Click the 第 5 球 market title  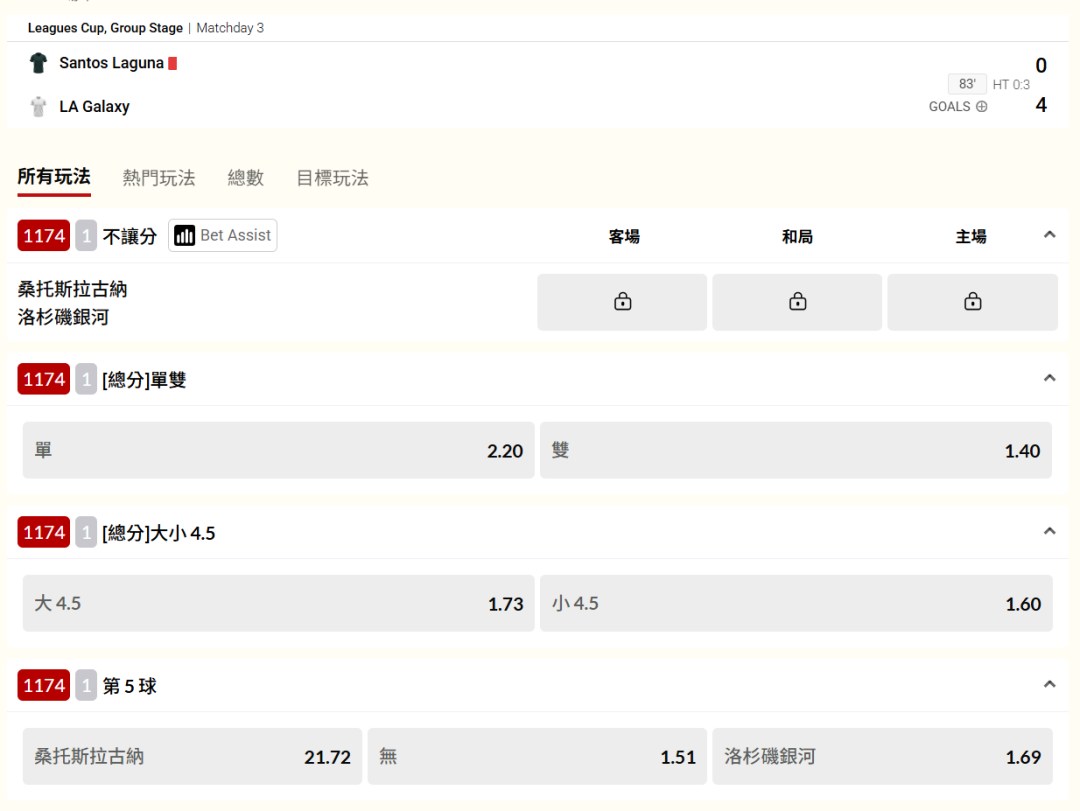coord(129,686)
